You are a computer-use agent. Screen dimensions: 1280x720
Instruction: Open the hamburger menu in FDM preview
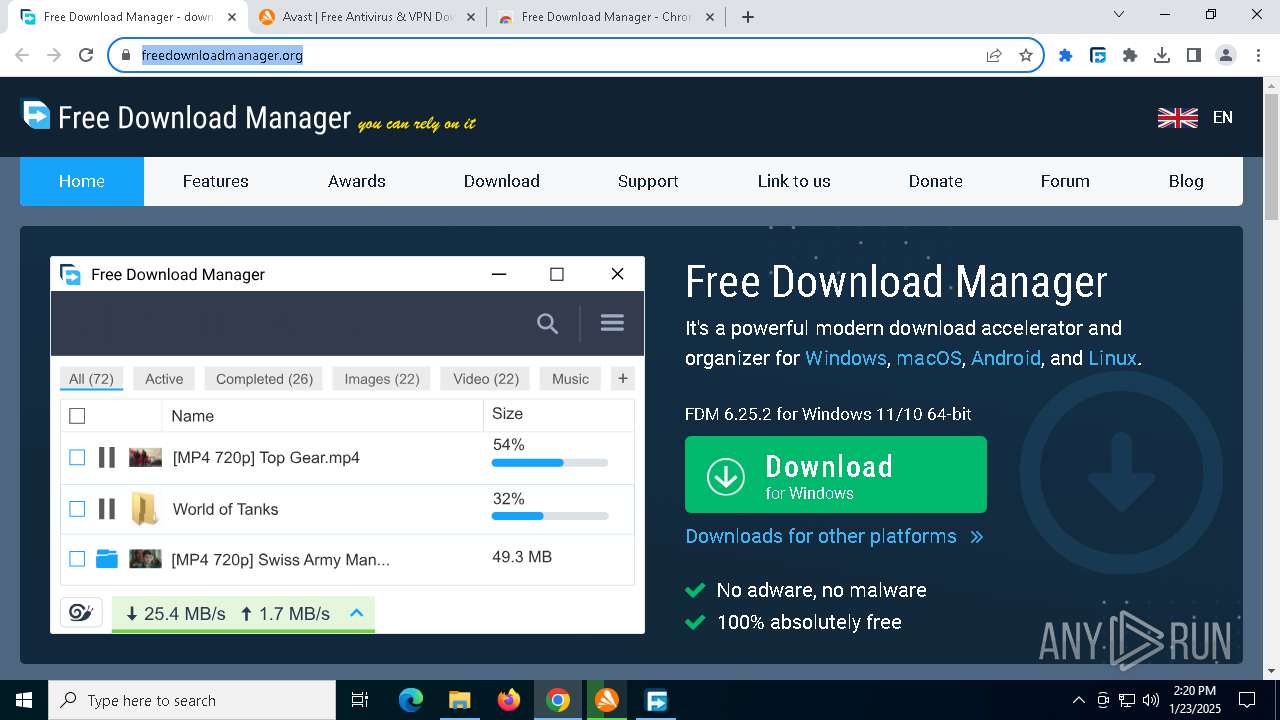612,322
